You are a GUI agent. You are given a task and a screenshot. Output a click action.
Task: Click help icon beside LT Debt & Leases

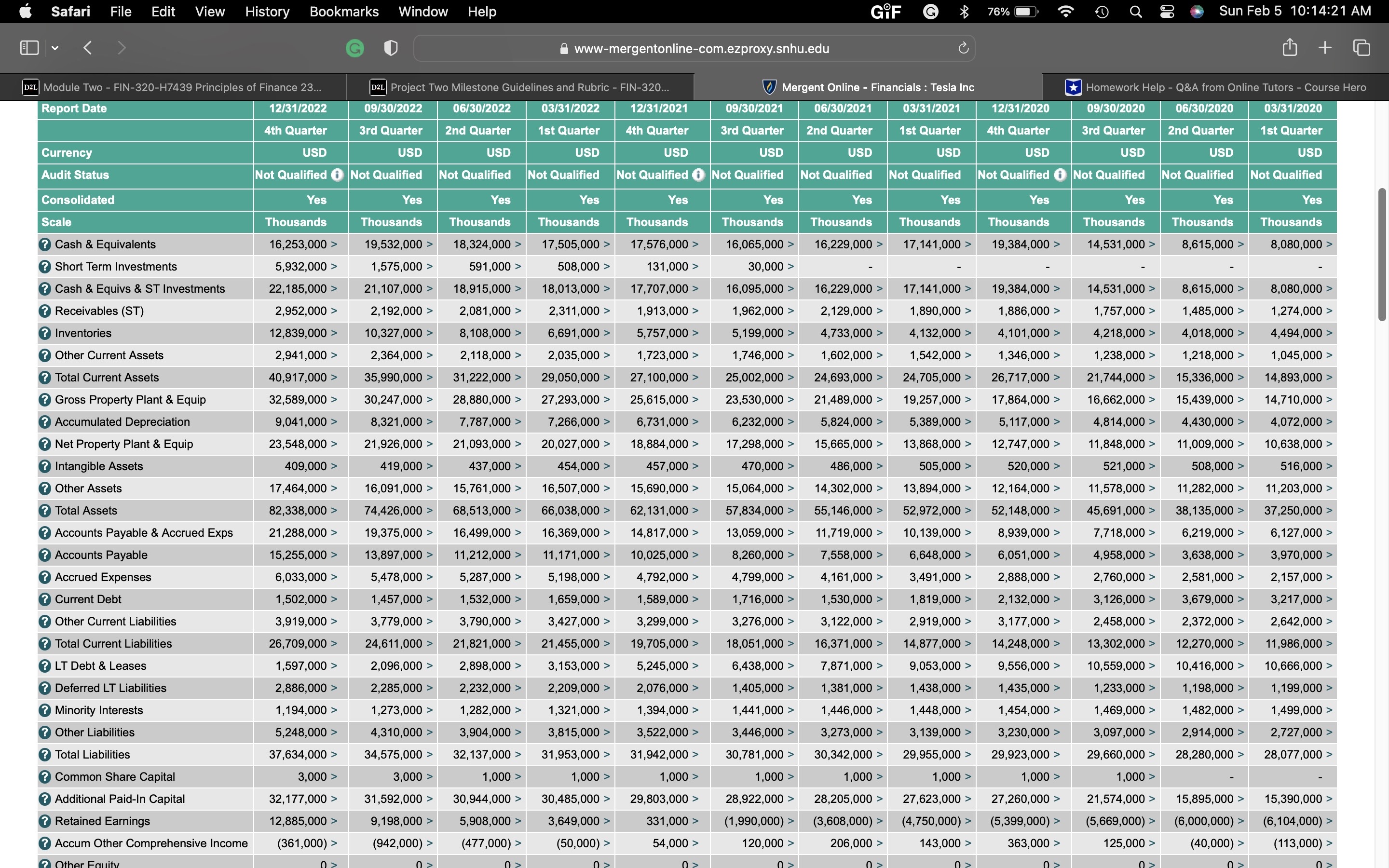click(45, 666)
